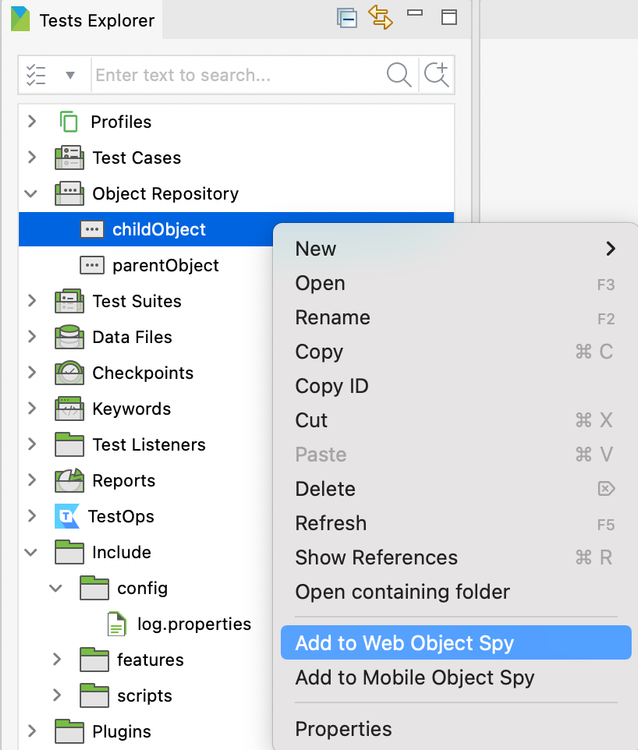Expand the Test Cases folder
The width and height of the screenshot is (638, 750).
point(32,158)
